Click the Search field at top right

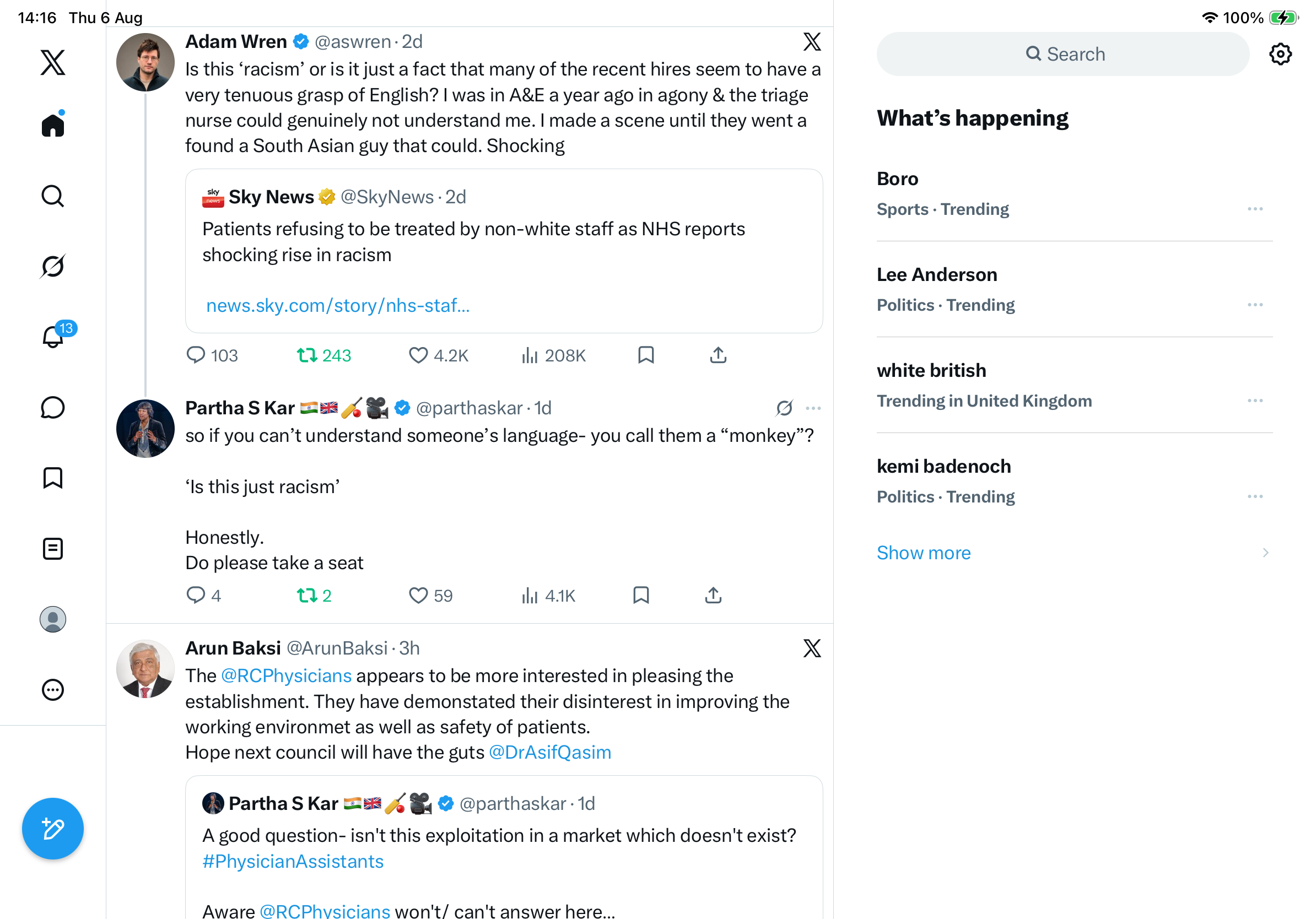click(1062, 54)
